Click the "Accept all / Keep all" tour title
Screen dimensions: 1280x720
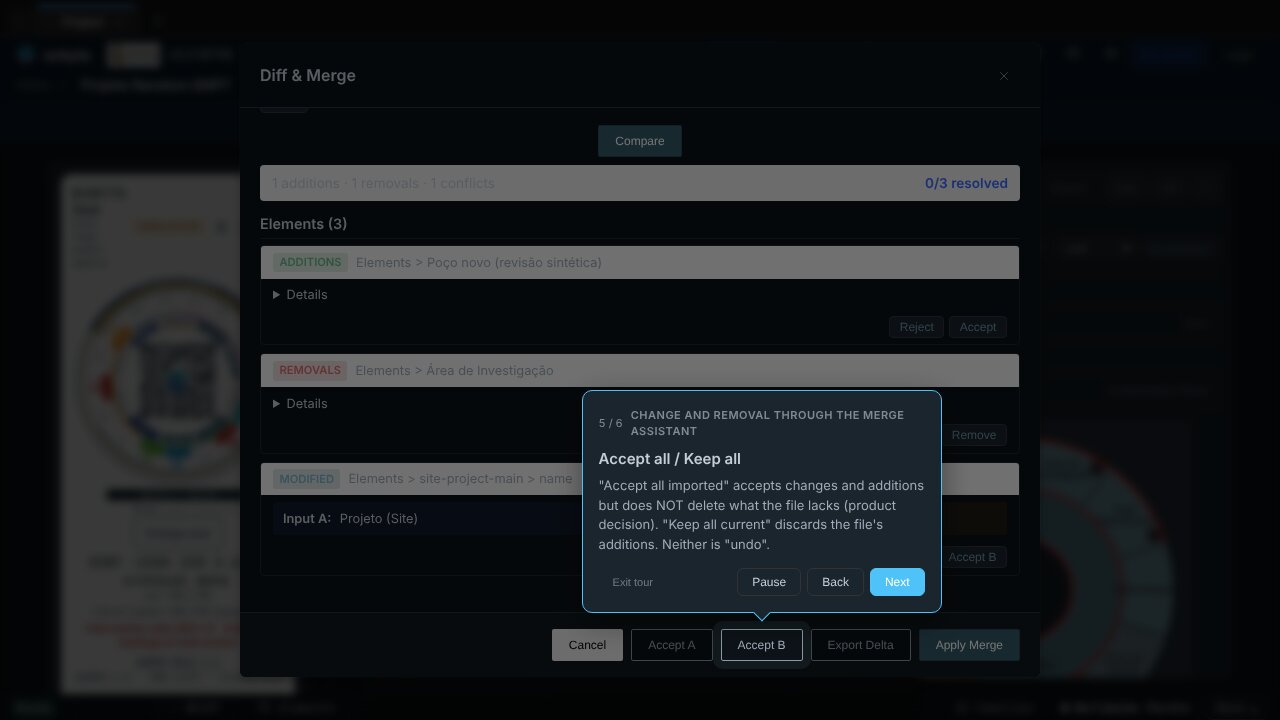[x=670, y=459]
